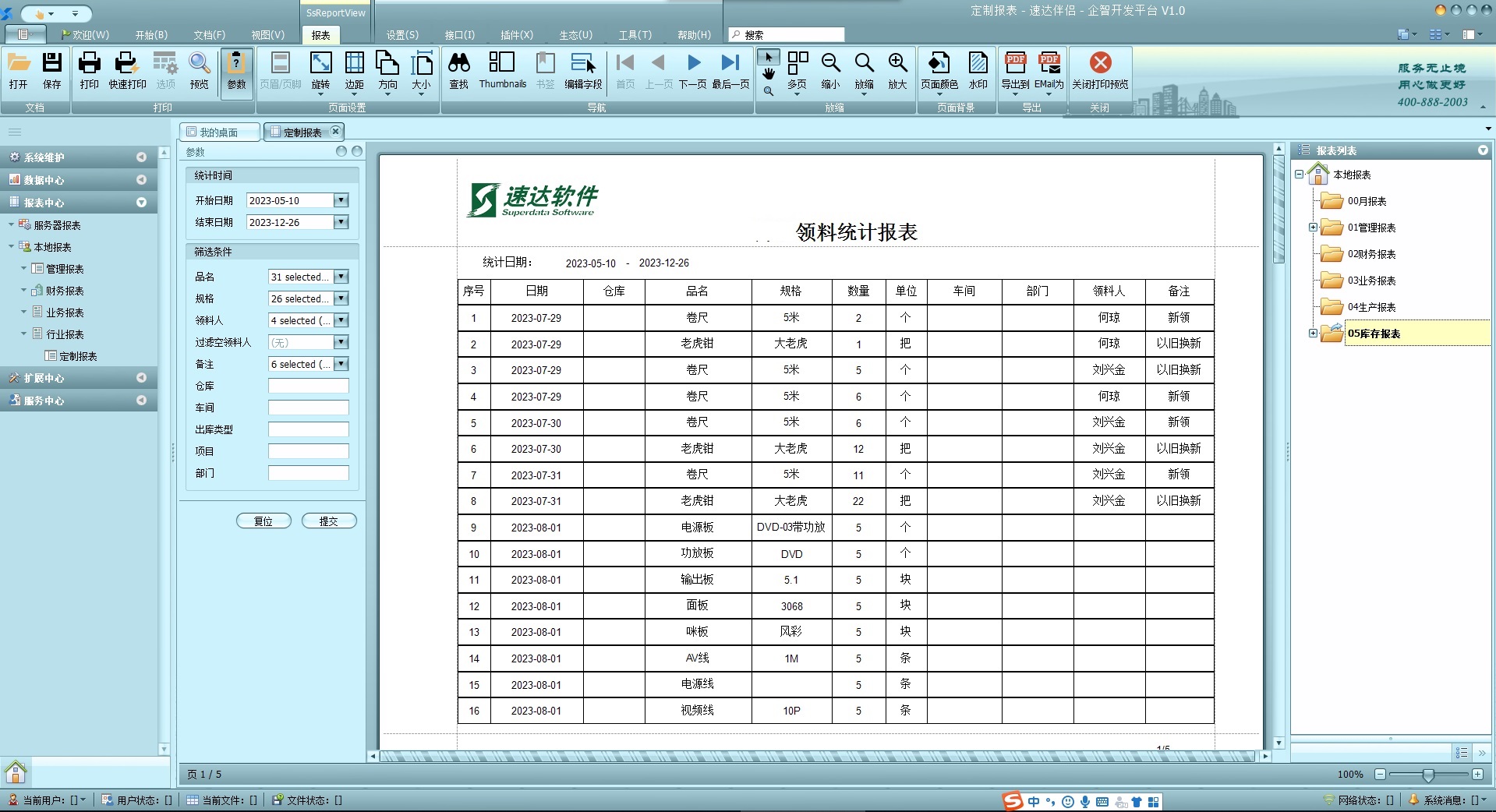Screen dimensions: 1496x812
Task: Open the 规格 filter dropdown
Action: [341, 298]
